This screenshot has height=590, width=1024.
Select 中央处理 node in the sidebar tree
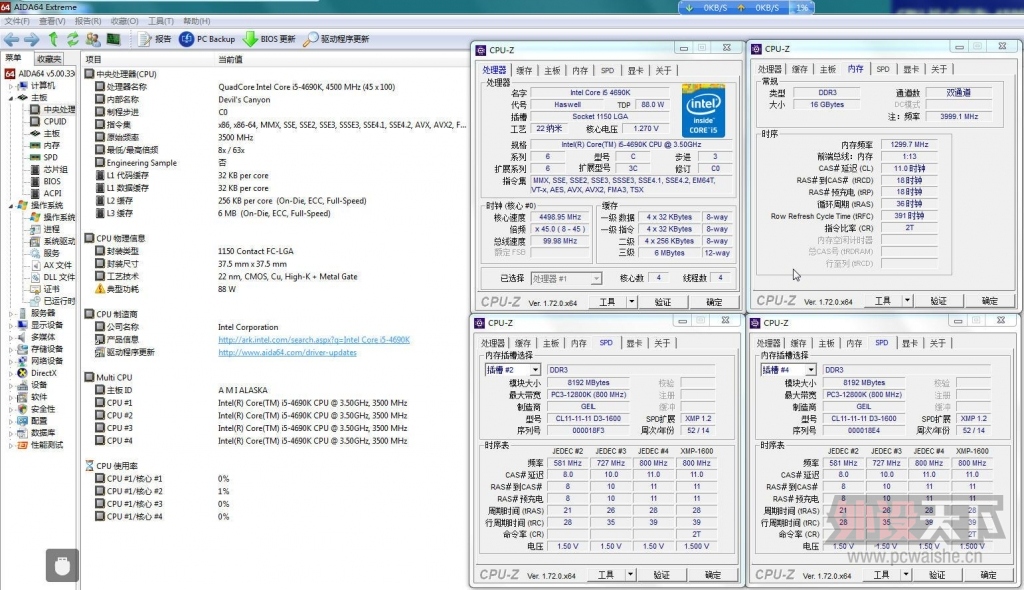[x=59, y=110]
